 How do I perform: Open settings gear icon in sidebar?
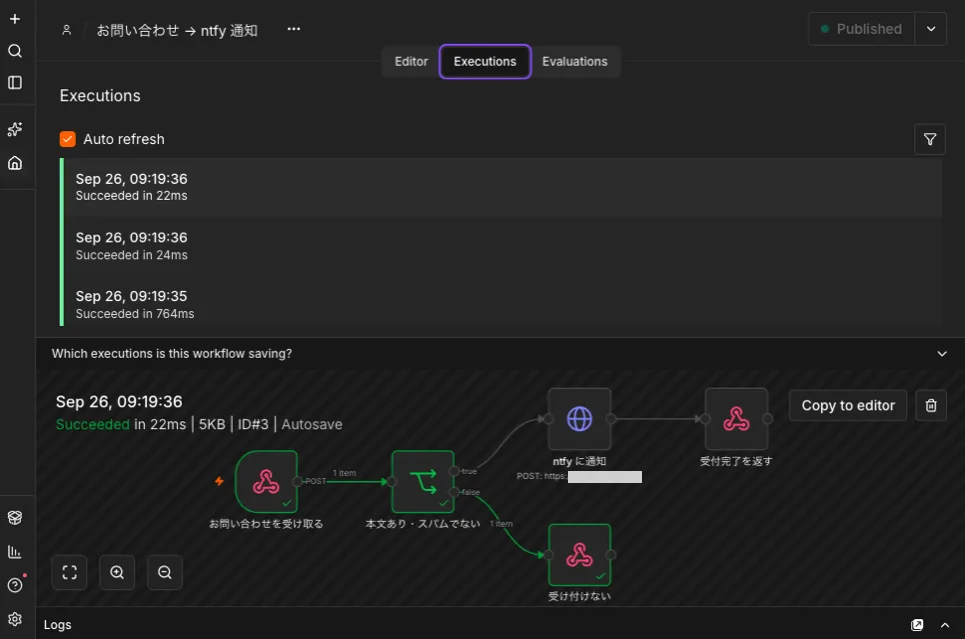[x=15, y=619]
